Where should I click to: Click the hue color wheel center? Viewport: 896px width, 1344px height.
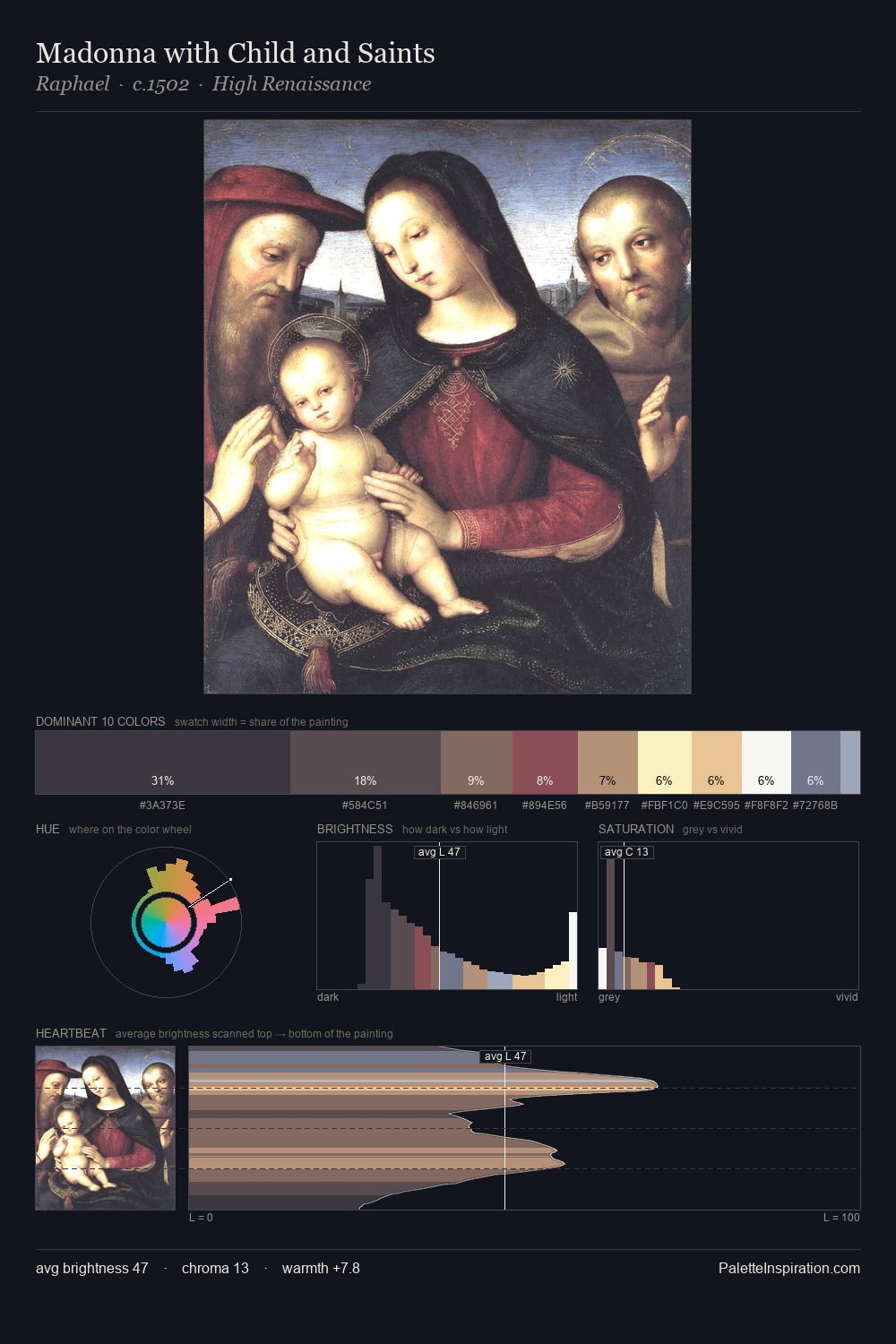click(x=166, y=922)
